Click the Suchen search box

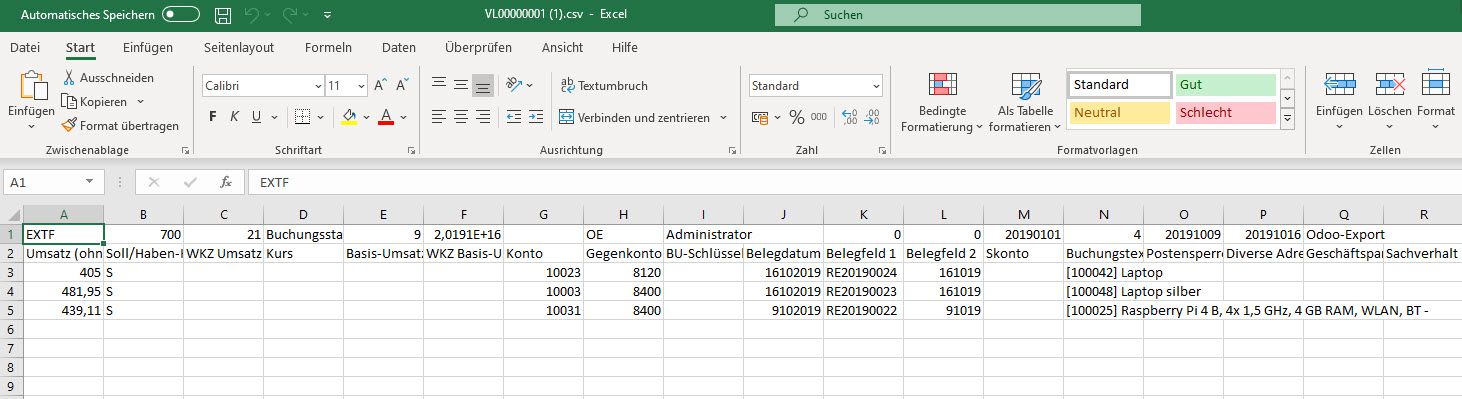[958, 15]
